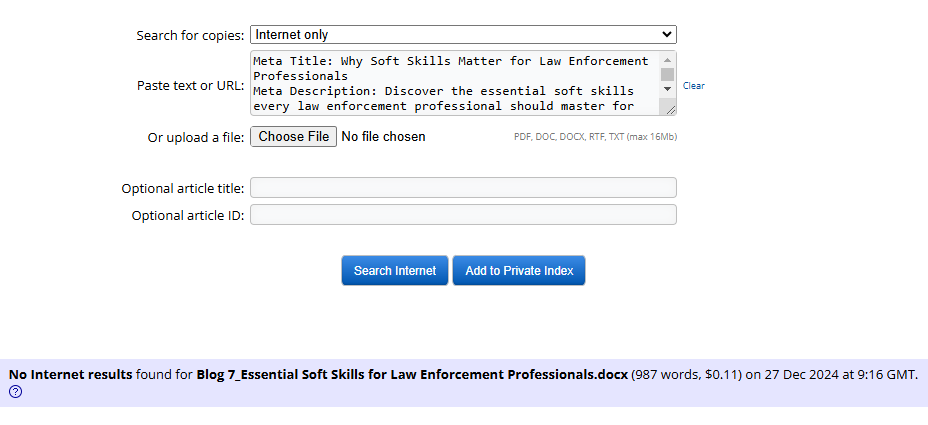Focus the Optional article title field

coord(463,188)
